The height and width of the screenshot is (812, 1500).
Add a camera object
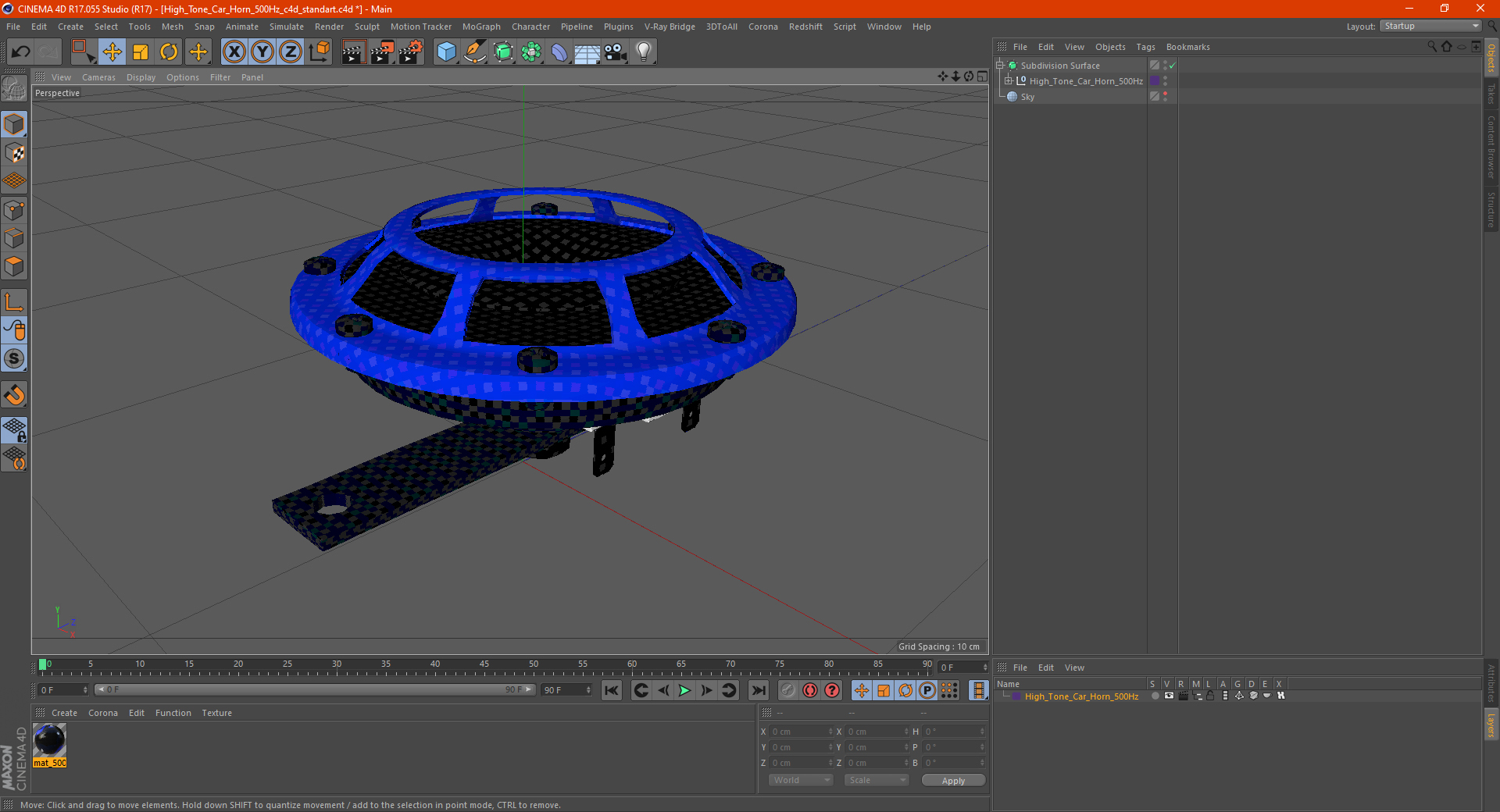click(x=616, y=52)
